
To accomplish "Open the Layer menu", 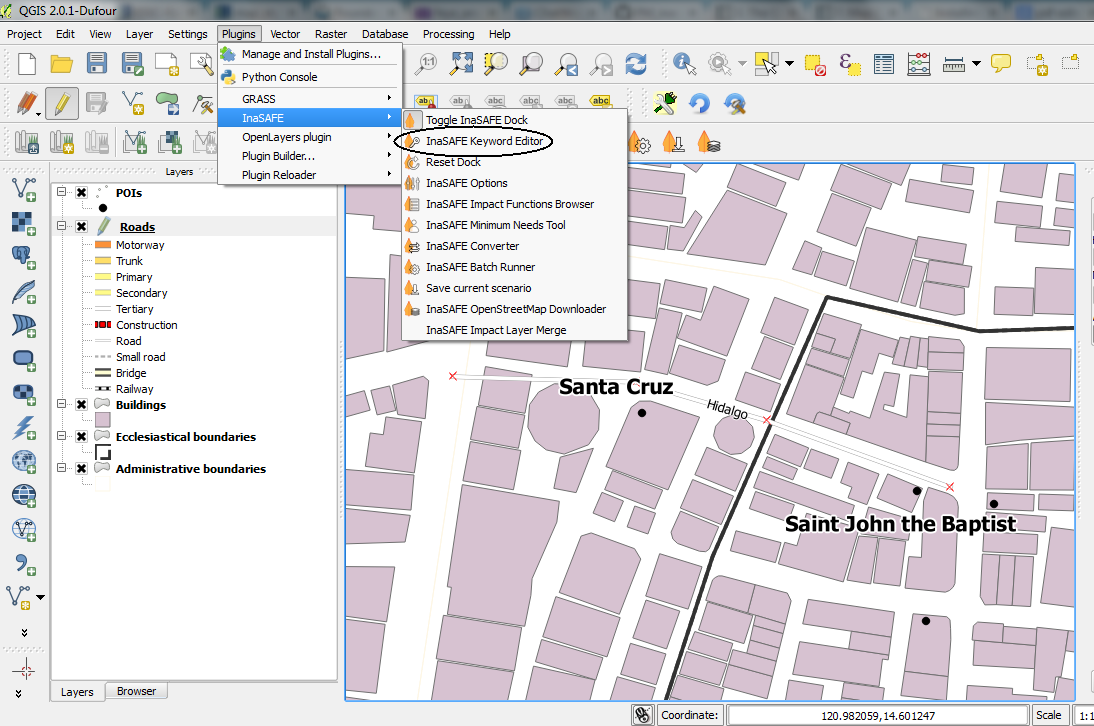I will pyautogui.click(x=139, y=34).
